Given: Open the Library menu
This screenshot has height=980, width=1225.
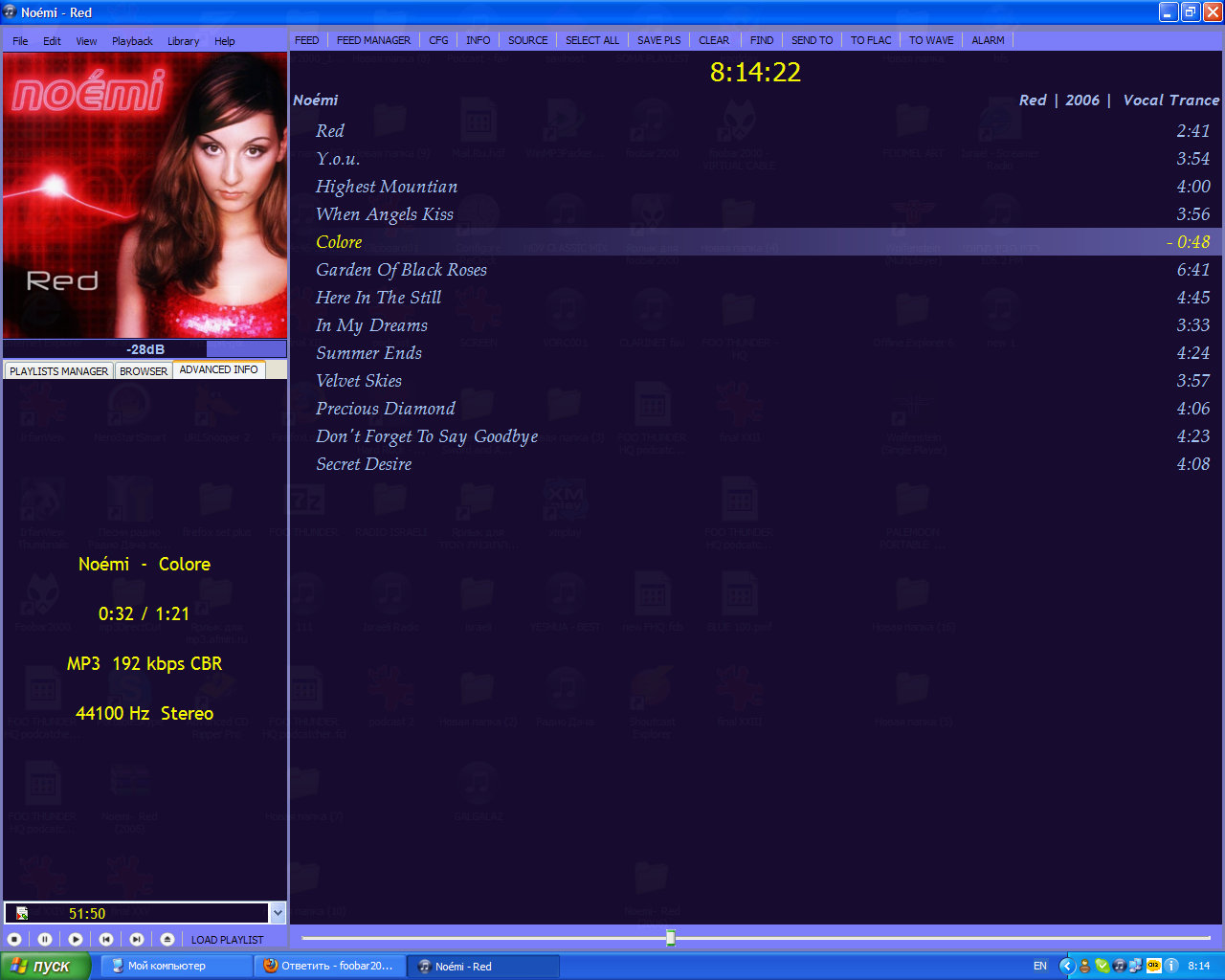Looking at the screenshot, I should [183, 41].
